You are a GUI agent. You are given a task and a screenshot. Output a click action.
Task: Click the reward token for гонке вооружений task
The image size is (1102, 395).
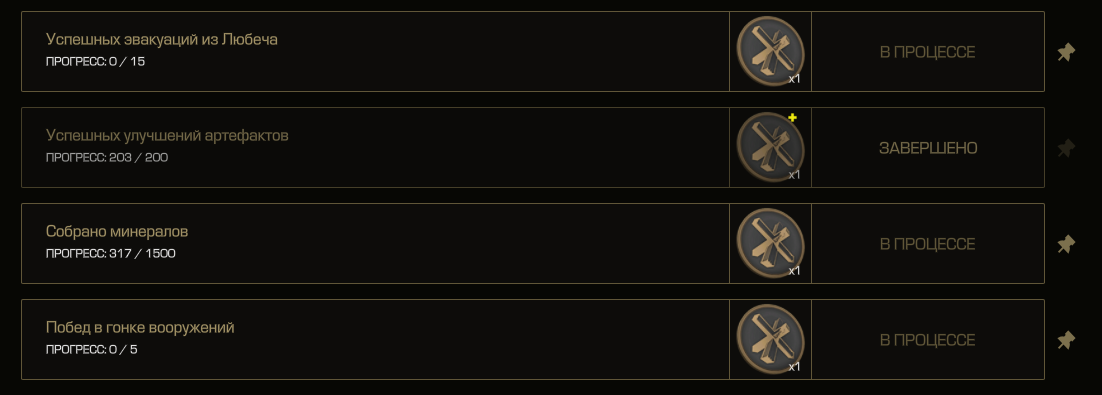[770, 339]
